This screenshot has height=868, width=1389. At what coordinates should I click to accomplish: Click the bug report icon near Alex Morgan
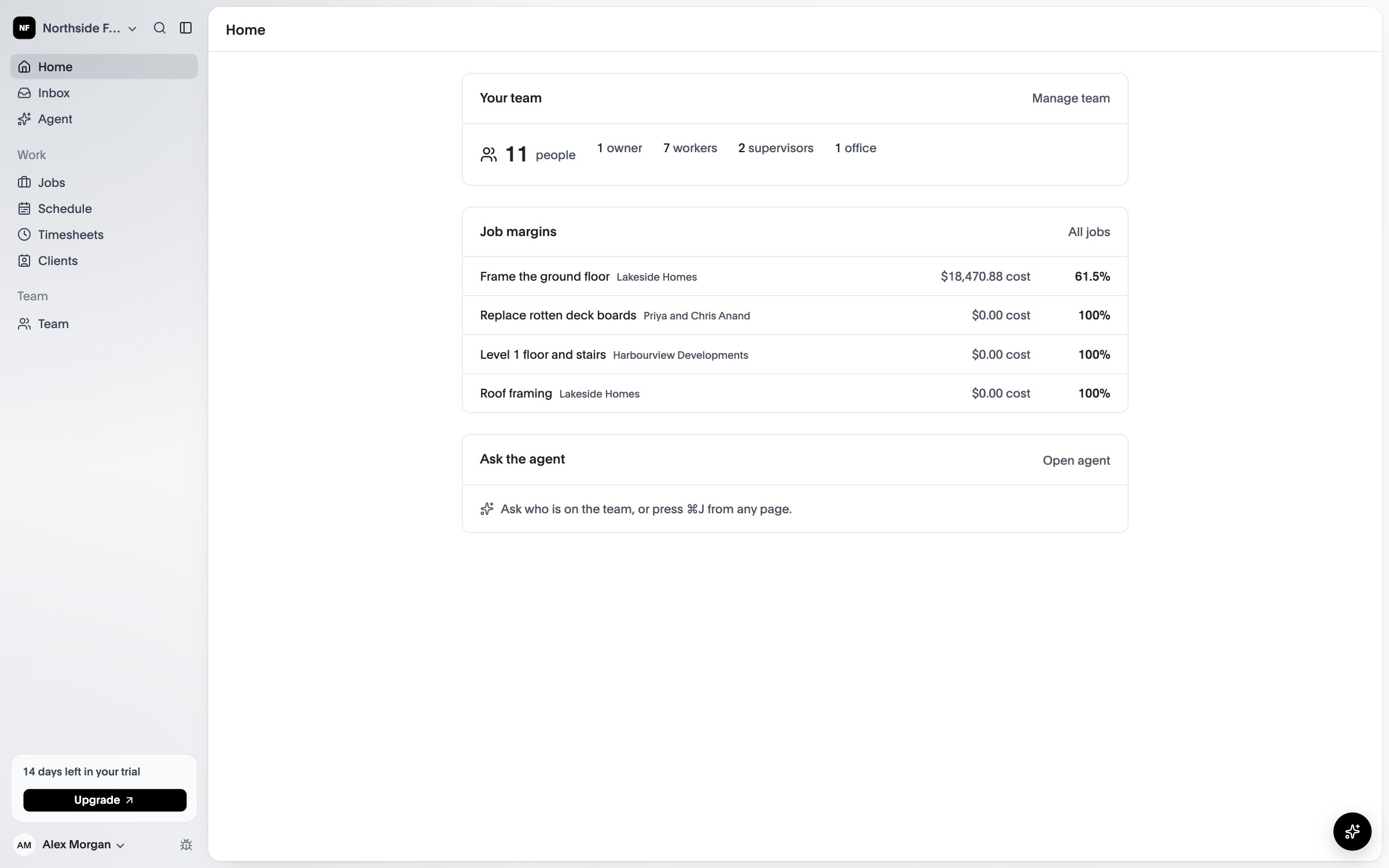pyautogui.click(x=186, y=844)
